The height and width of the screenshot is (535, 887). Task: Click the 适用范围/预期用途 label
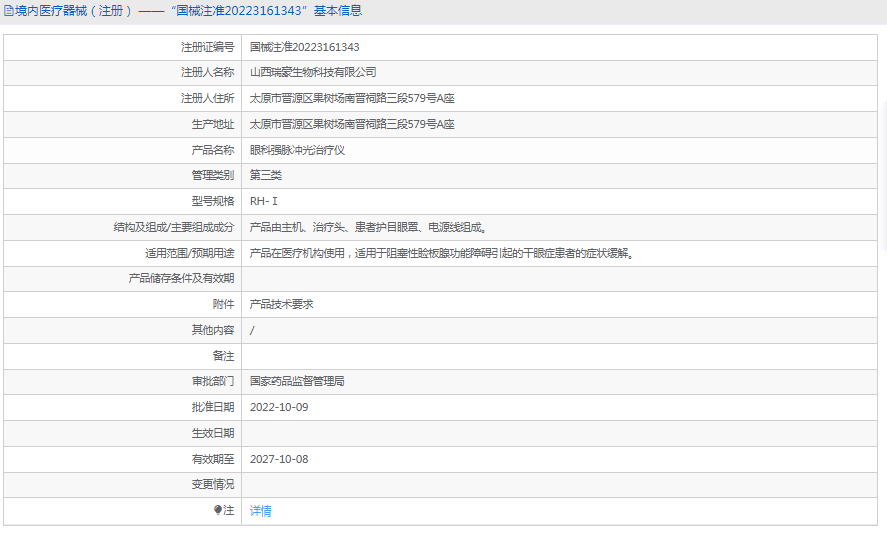[190, 253]
